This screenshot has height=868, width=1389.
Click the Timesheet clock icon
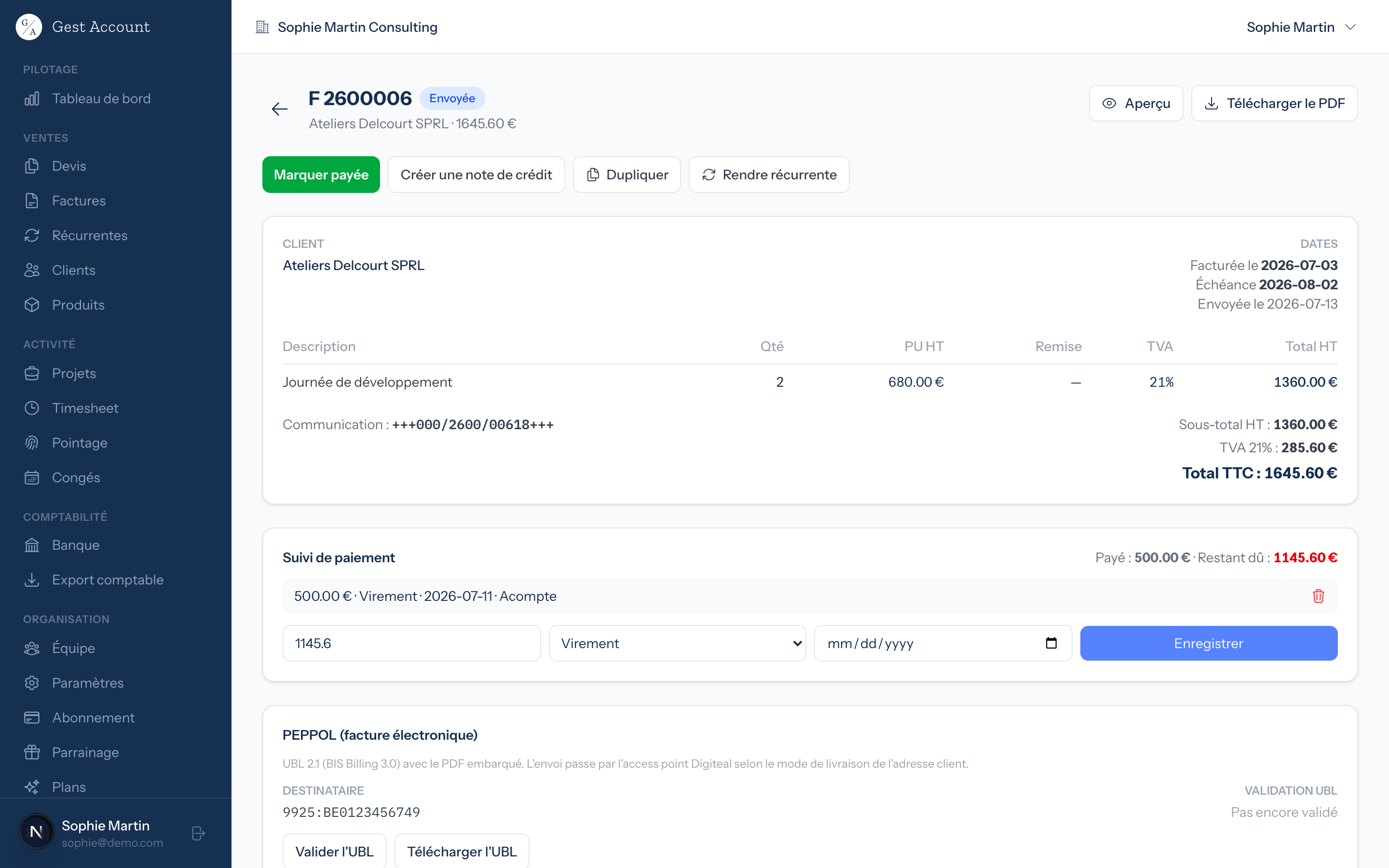click(x=32, y=408)
